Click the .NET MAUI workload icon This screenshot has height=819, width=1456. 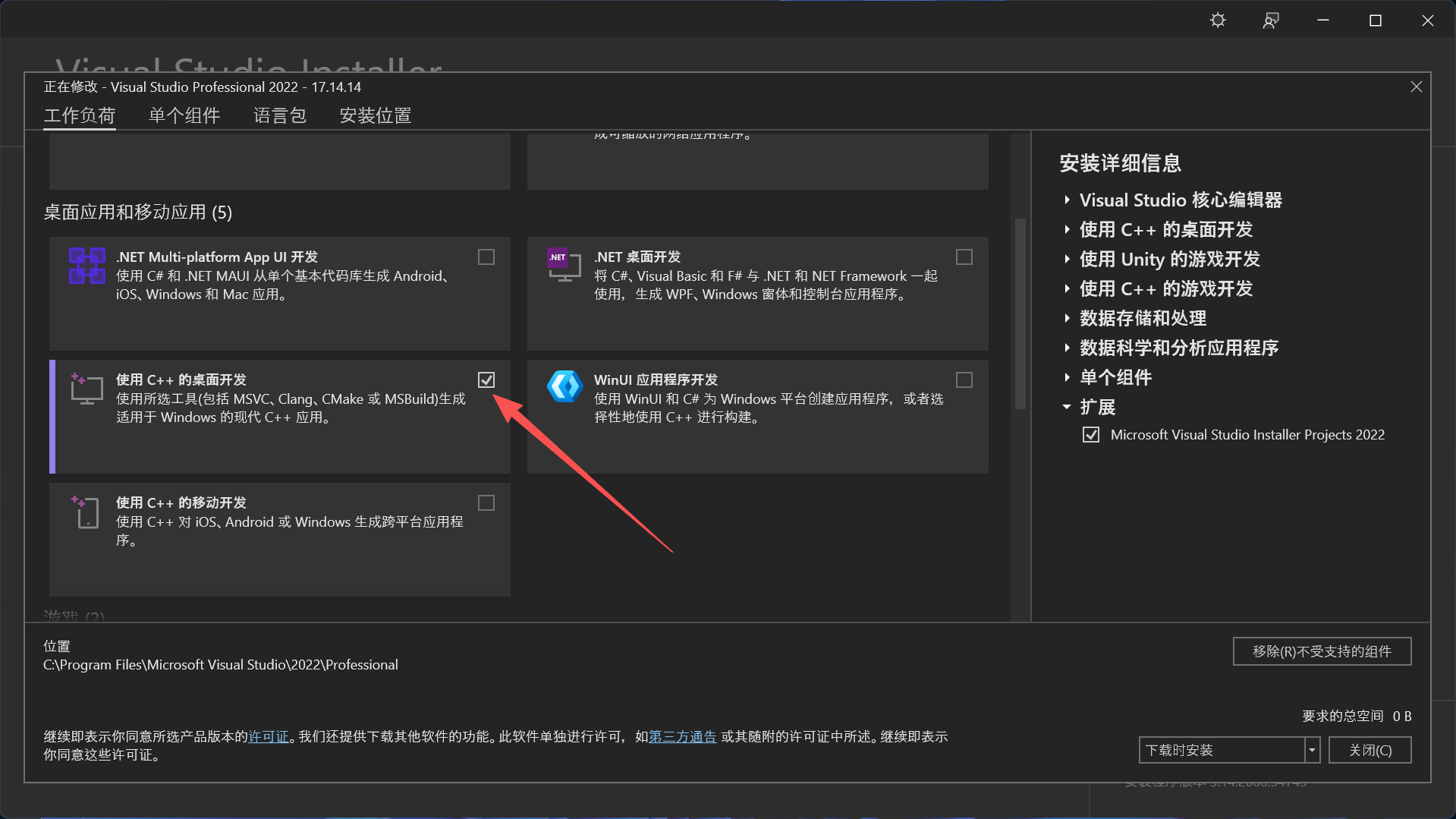pos(87,266)
